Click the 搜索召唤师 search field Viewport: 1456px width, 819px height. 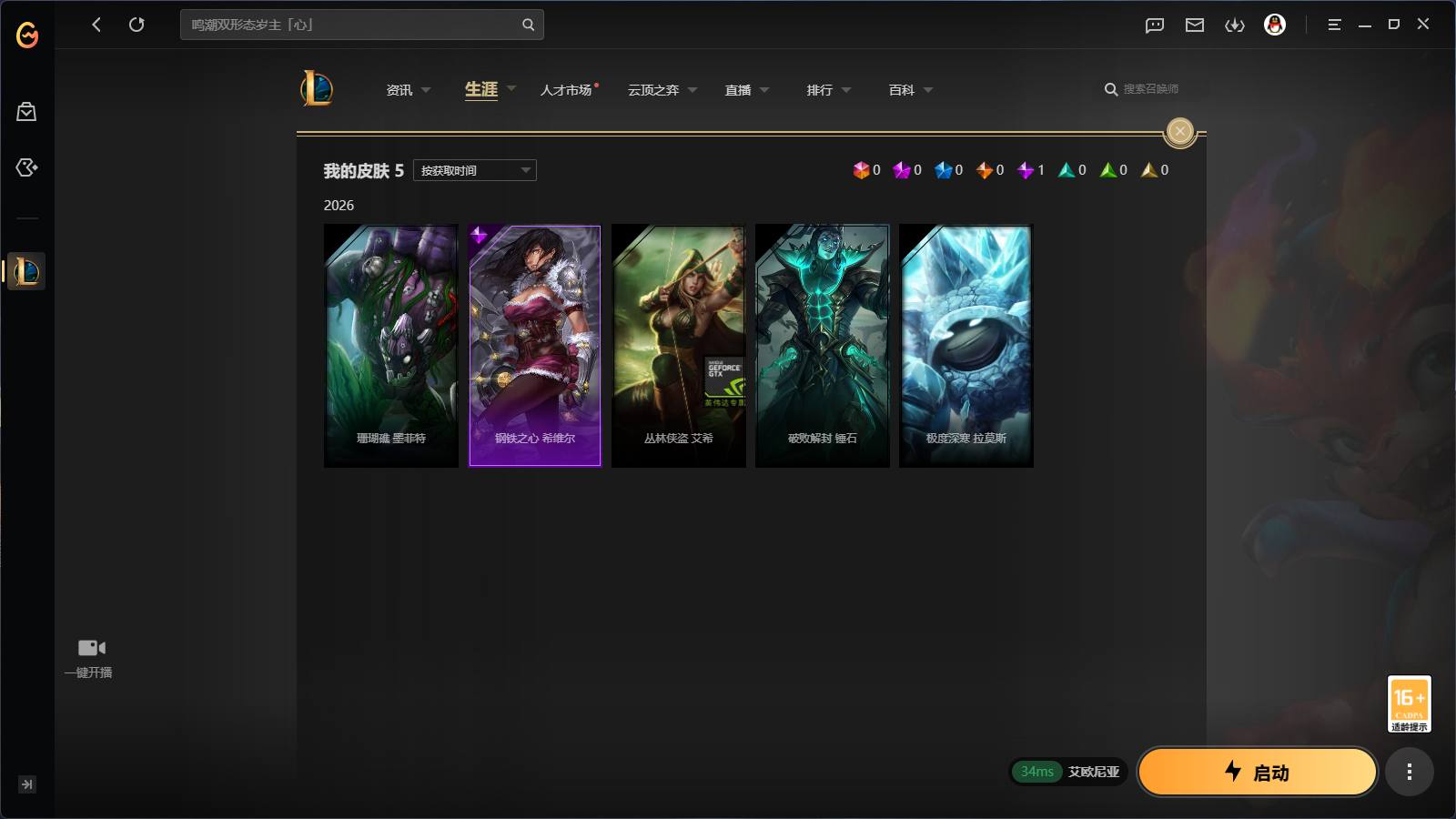pyautogui.click(x=1150, y=89)
